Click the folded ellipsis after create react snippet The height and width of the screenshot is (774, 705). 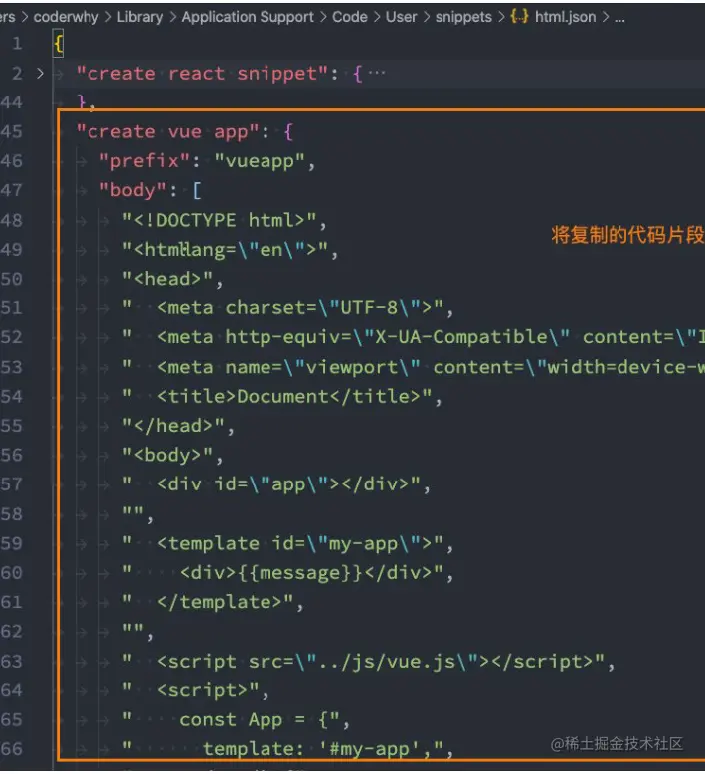coord(377,74)
